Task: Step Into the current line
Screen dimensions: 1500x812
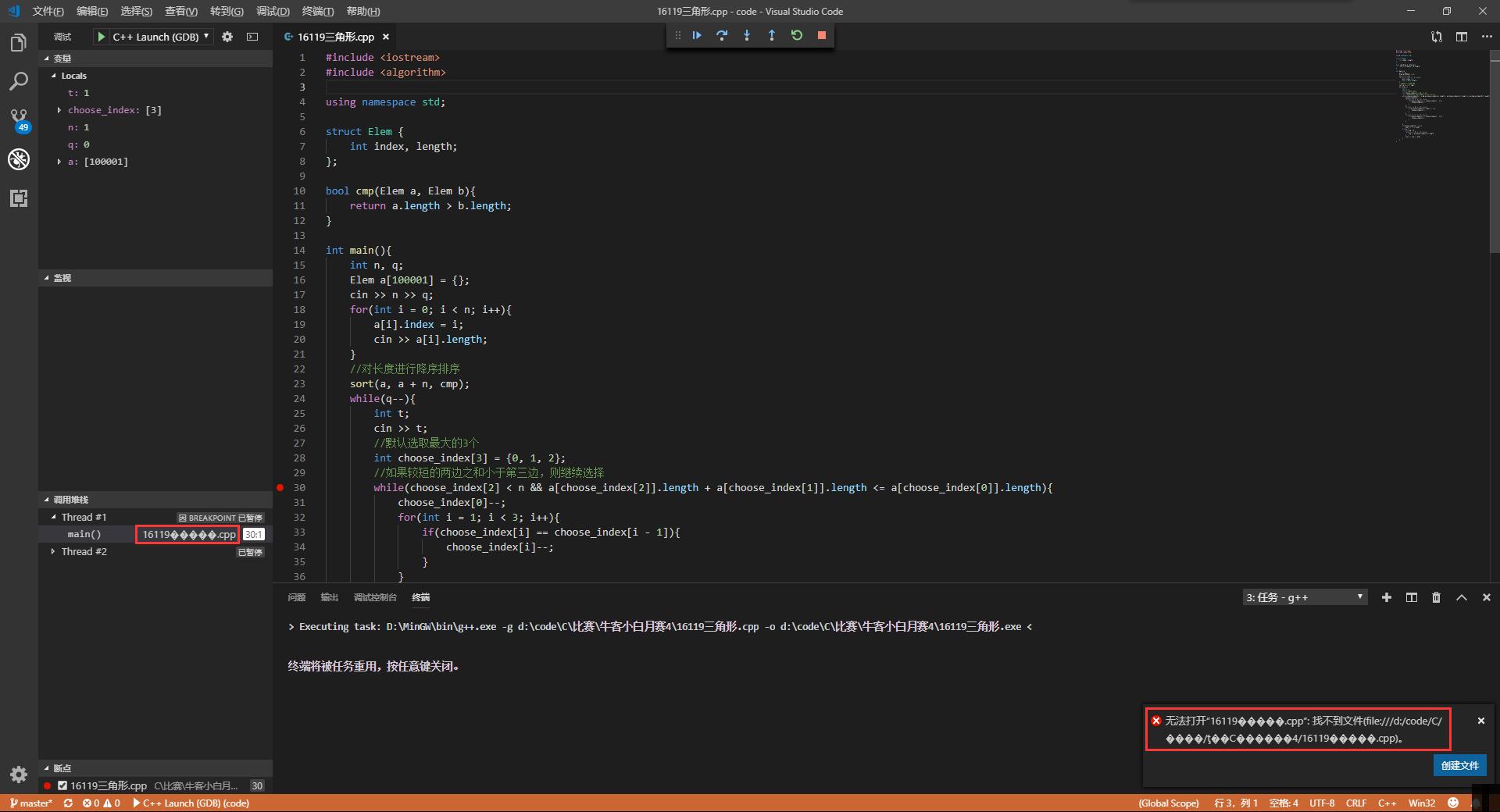Action: 747,35
